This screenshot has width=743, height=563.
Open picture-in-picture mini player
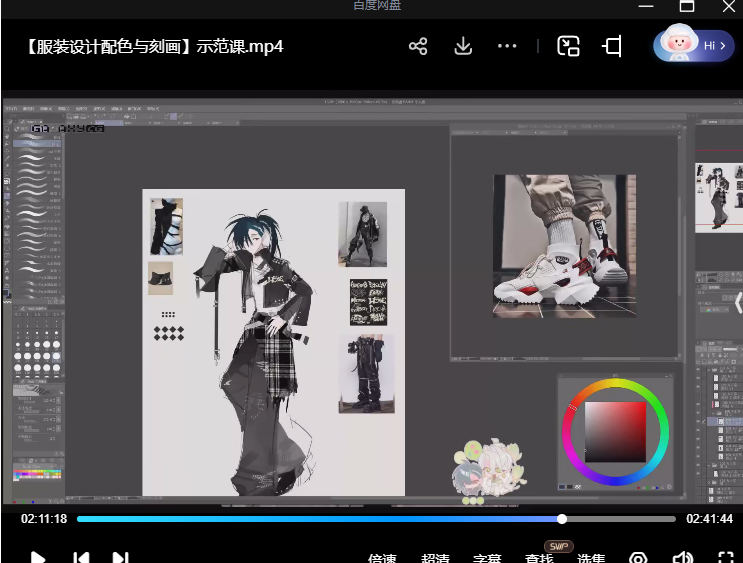569,46
